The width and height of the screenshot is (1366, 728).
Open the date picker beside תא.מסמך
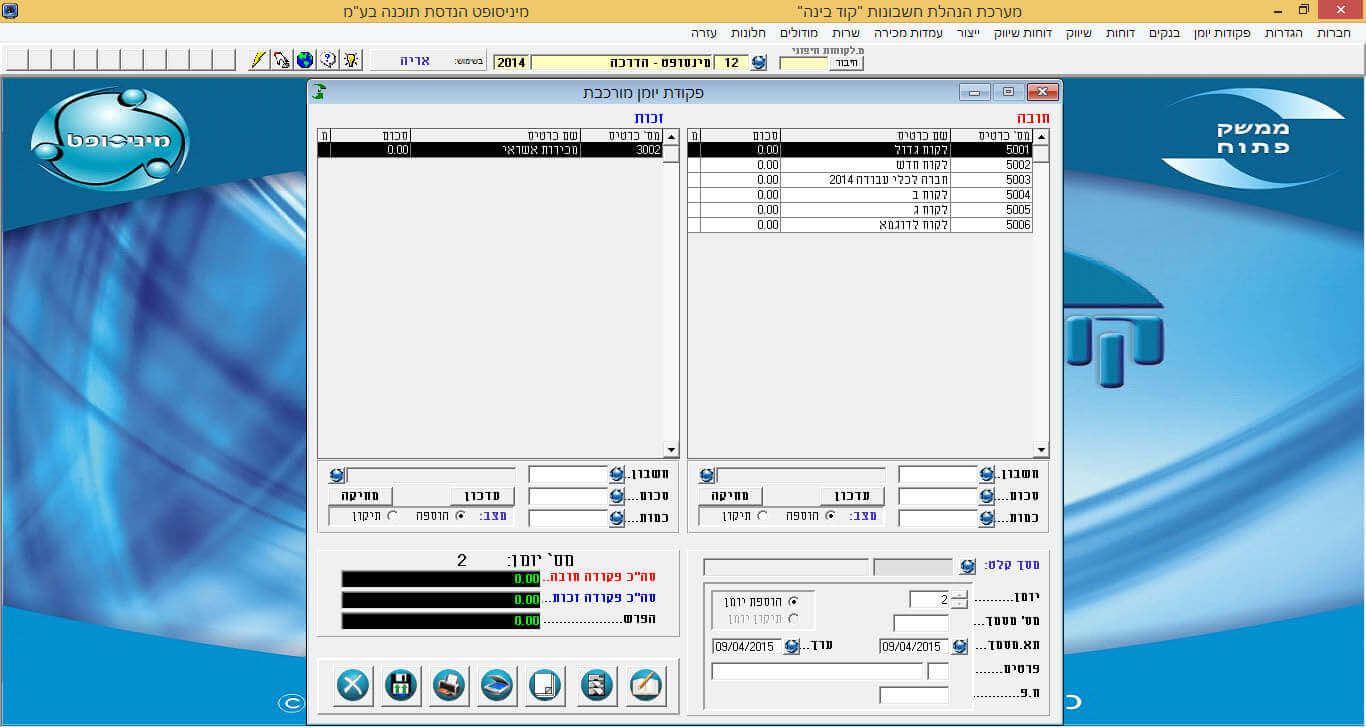tap(960, 646)
